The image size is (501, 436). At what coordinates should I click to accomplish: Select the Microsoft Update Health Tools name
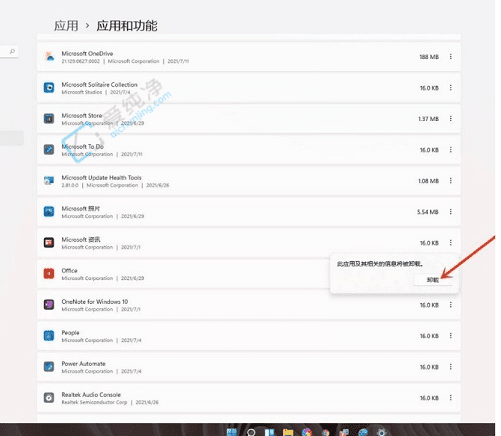pos(102,177)
